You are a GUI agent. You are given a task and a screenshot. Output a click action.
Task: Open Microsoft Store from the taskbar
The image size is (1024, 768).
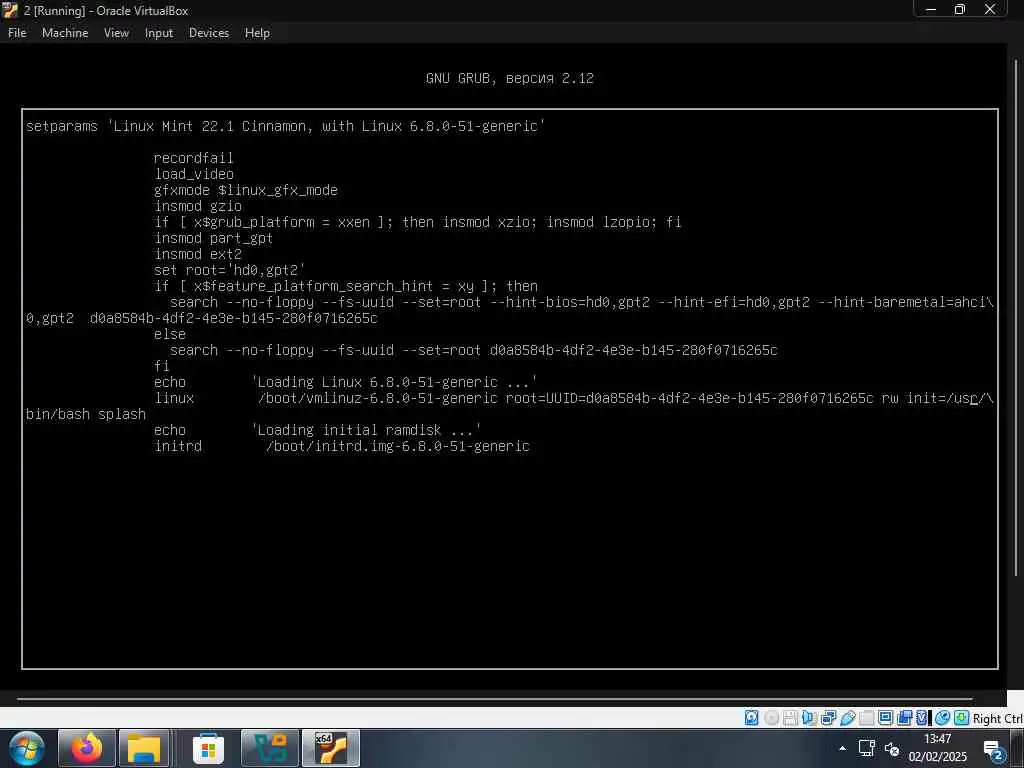(208, 748)
